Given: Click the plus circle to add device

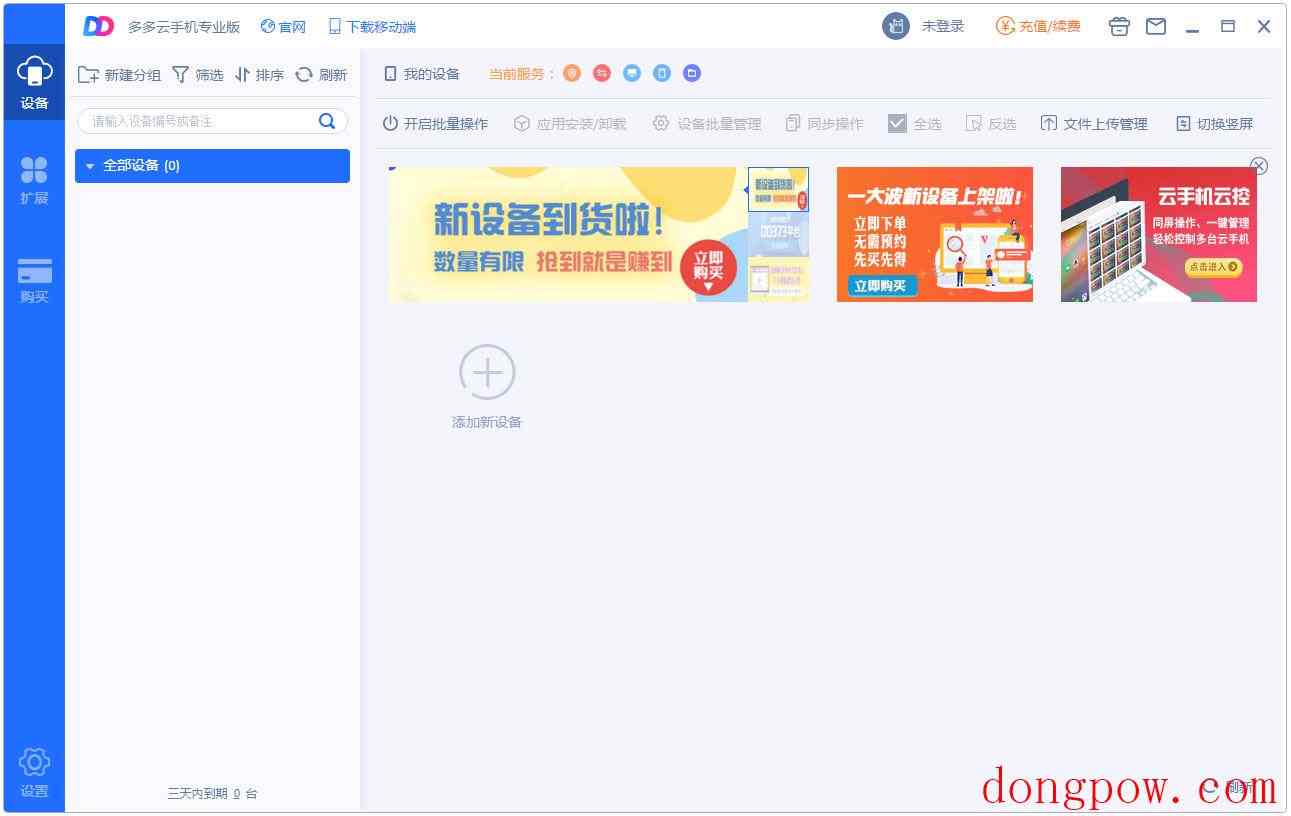Looking at the screenshot, I should [x=487, y=372].
